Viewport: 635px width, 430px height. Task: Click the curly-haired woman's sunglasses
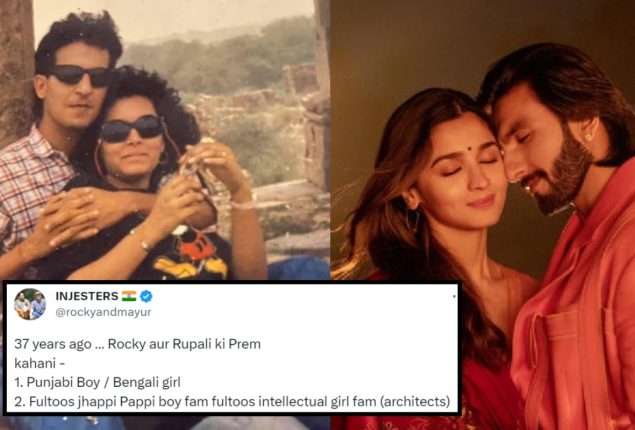point(132,129)
